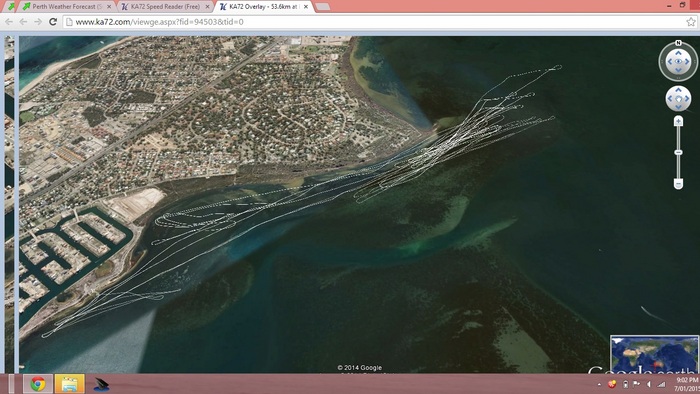Reload the page with the refresh button

click(53, 21)
